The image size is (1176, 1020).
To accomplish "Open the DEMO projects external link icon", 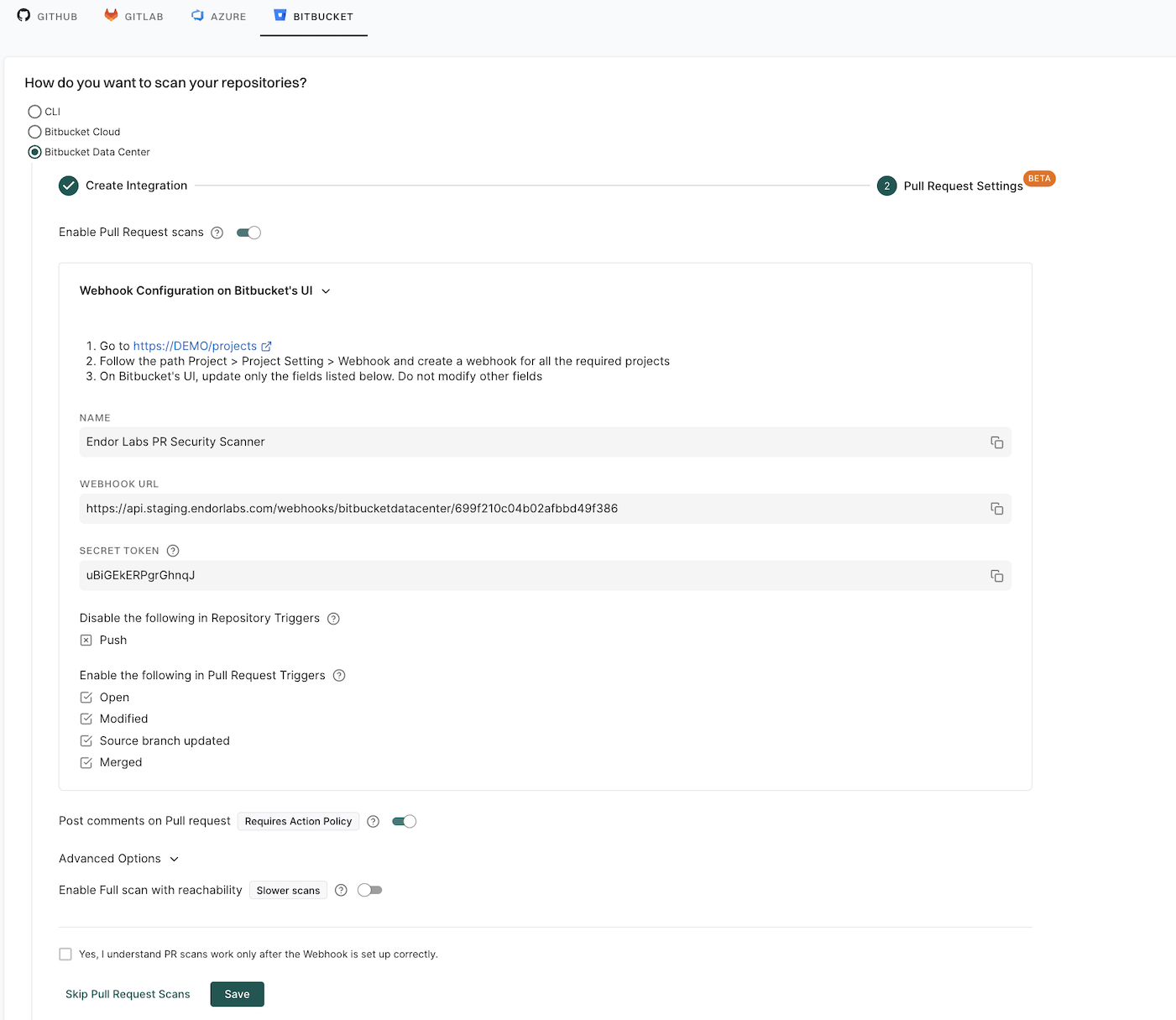I will [267, 346].
